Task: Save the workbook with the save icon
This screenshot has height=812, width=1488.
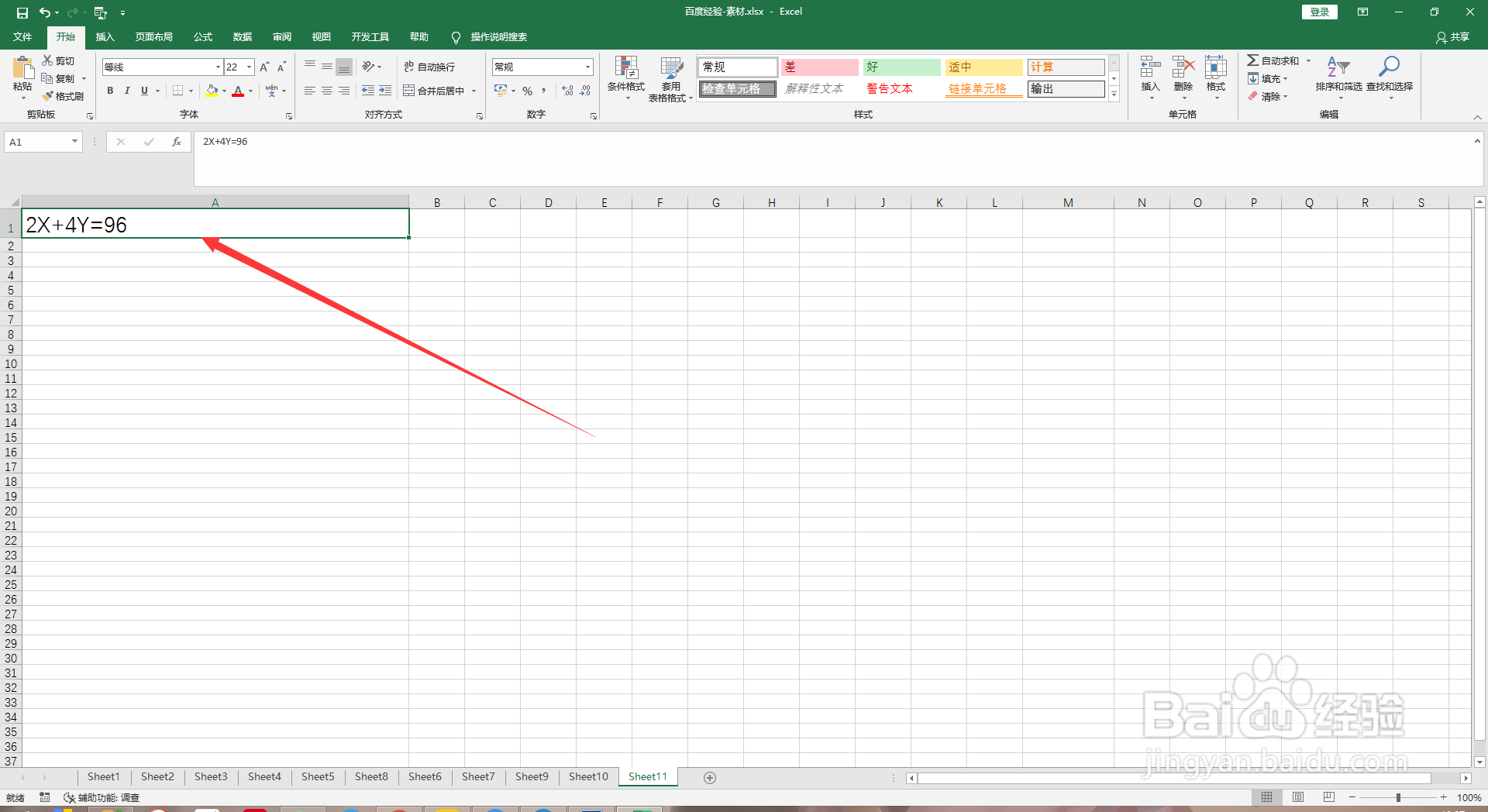Action: [22, 12]
